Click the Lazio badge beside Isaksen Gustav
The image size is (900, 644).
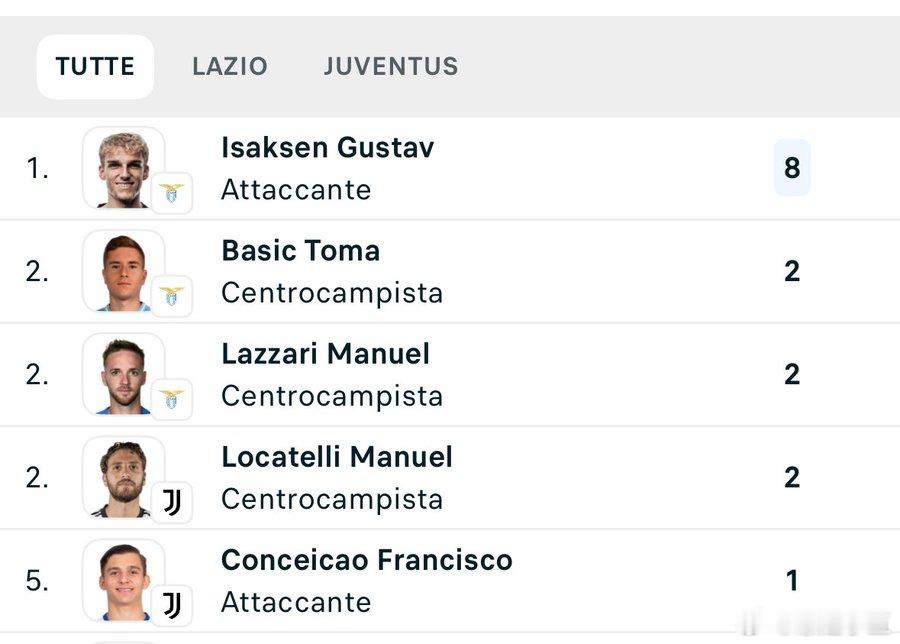[x=171, y=193]
